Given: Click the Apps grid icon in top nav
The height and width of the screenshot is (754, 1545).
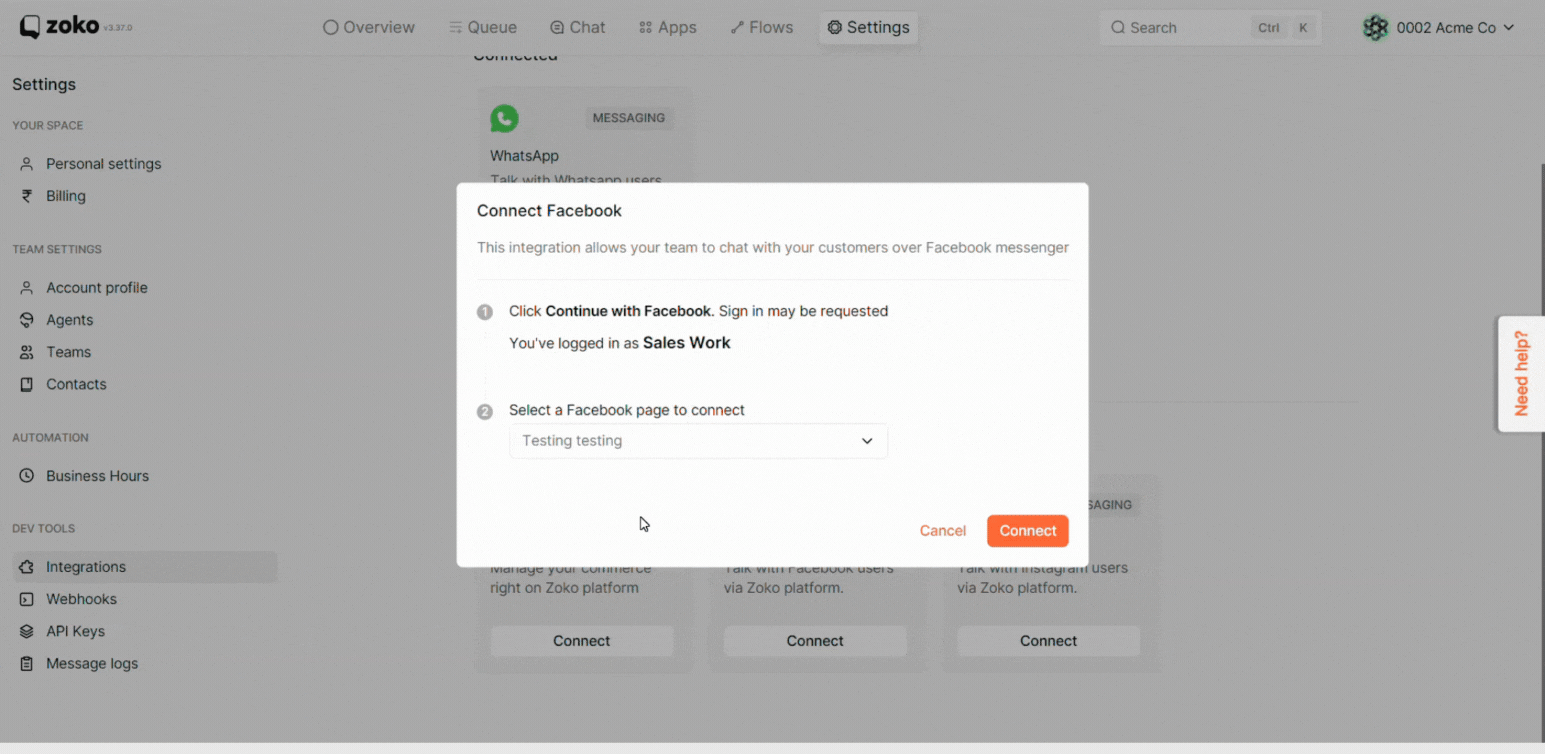Looking at the screenshot, I should pyautogui.click(x=645, y=27).
